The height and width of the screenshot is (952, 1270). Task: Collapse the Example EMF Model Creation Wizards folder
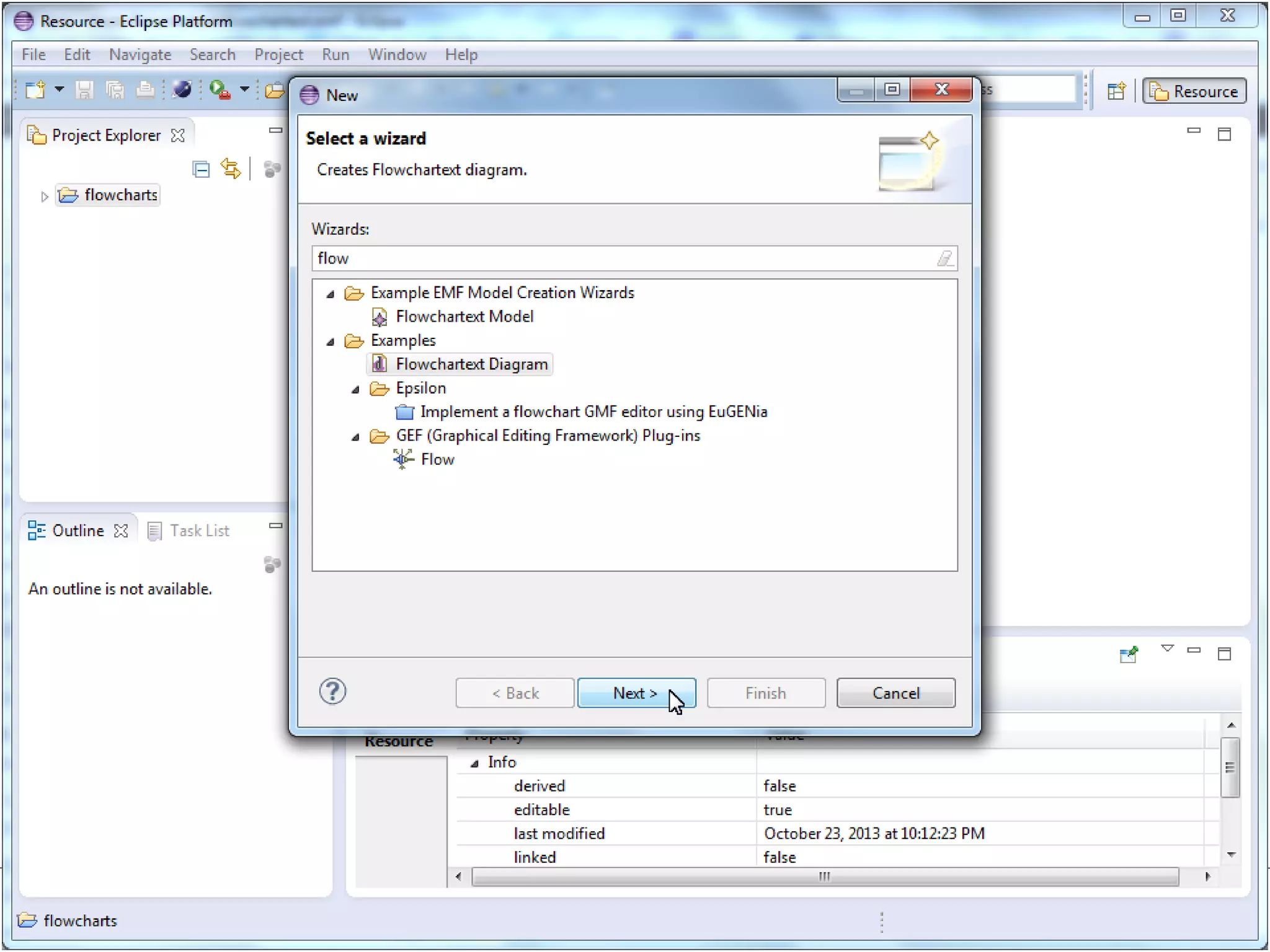click(x=331, y=294)
